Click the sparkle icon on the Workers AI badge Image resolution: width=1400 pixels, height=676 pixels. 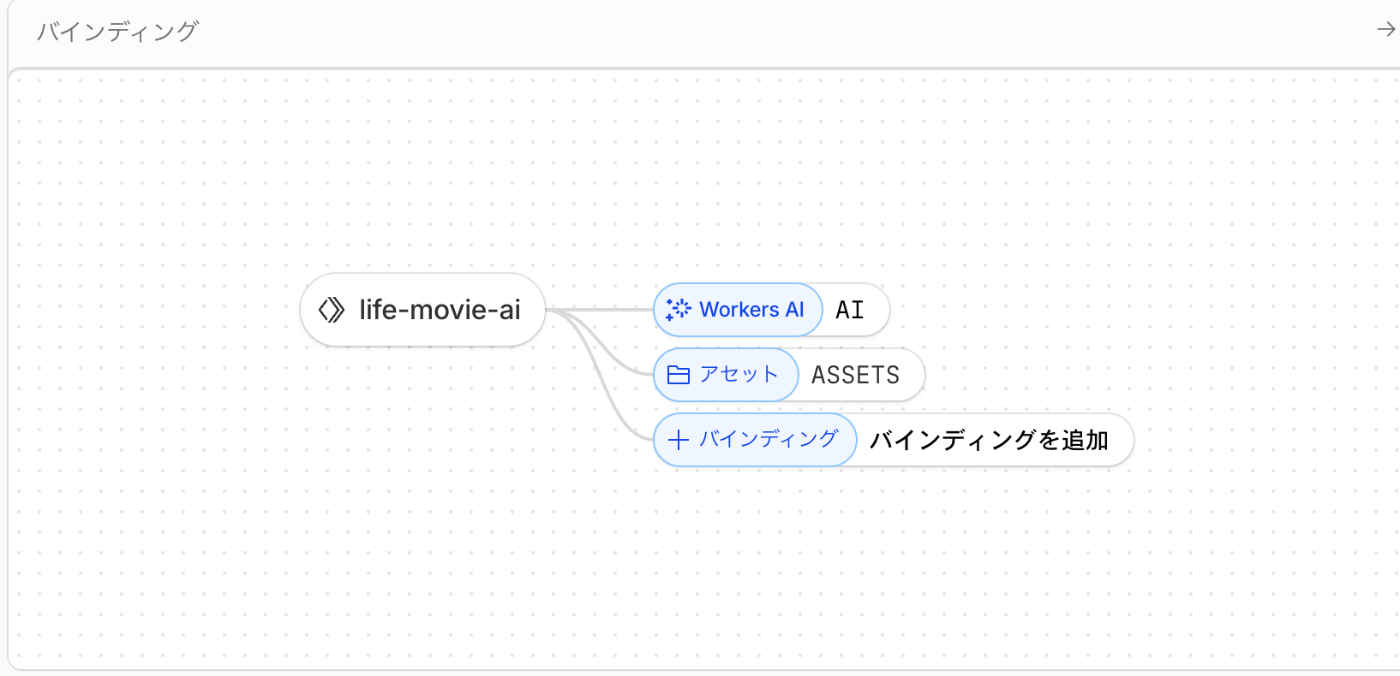(678, 310)
